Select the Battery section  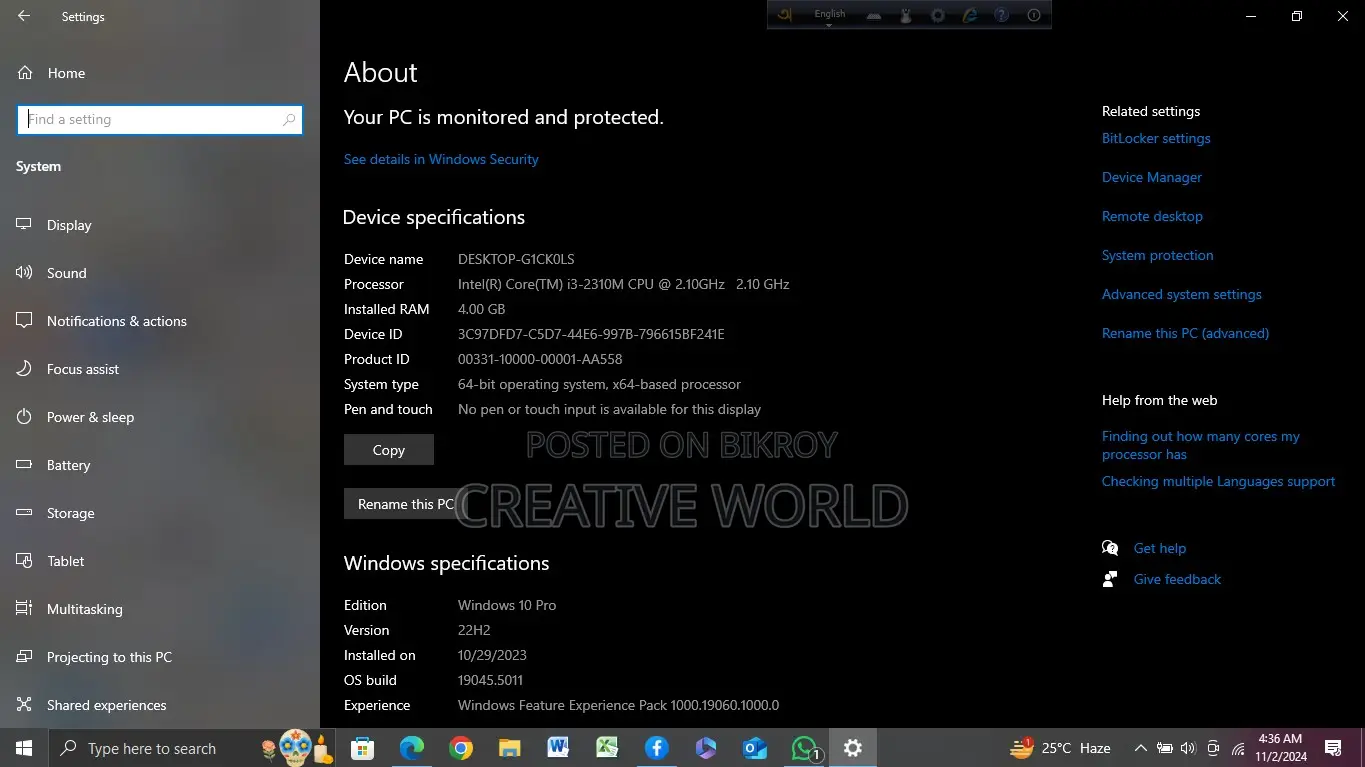click(x=68, y=465)
